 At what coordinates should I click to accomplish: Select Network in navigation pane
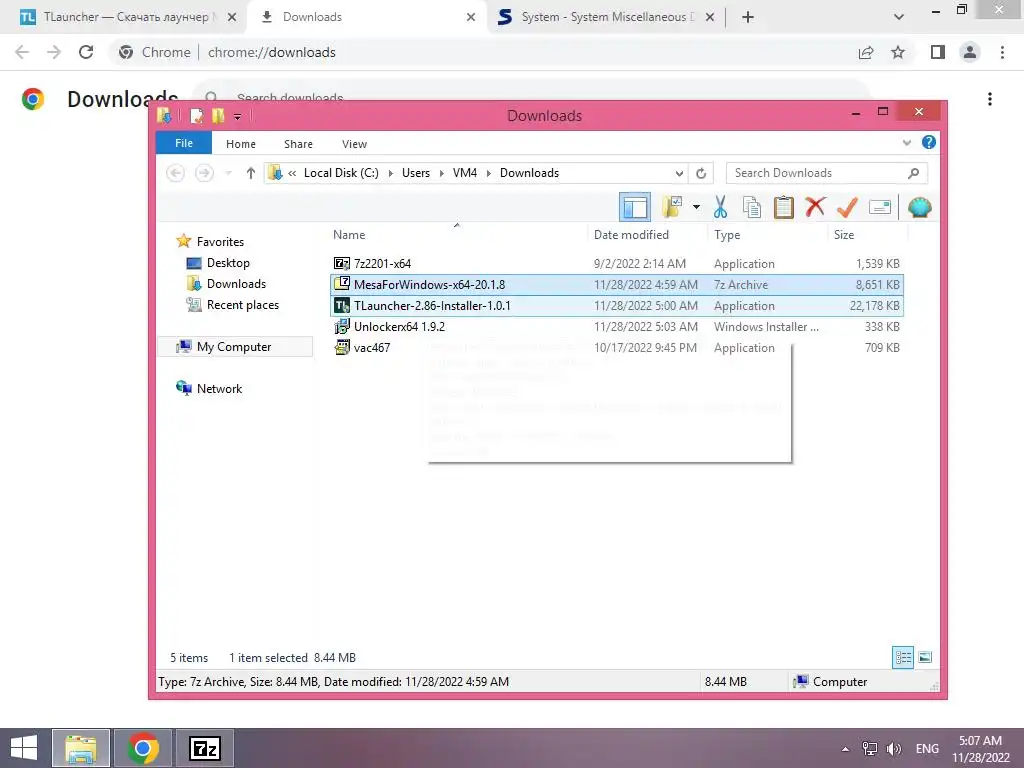[219, 389]
